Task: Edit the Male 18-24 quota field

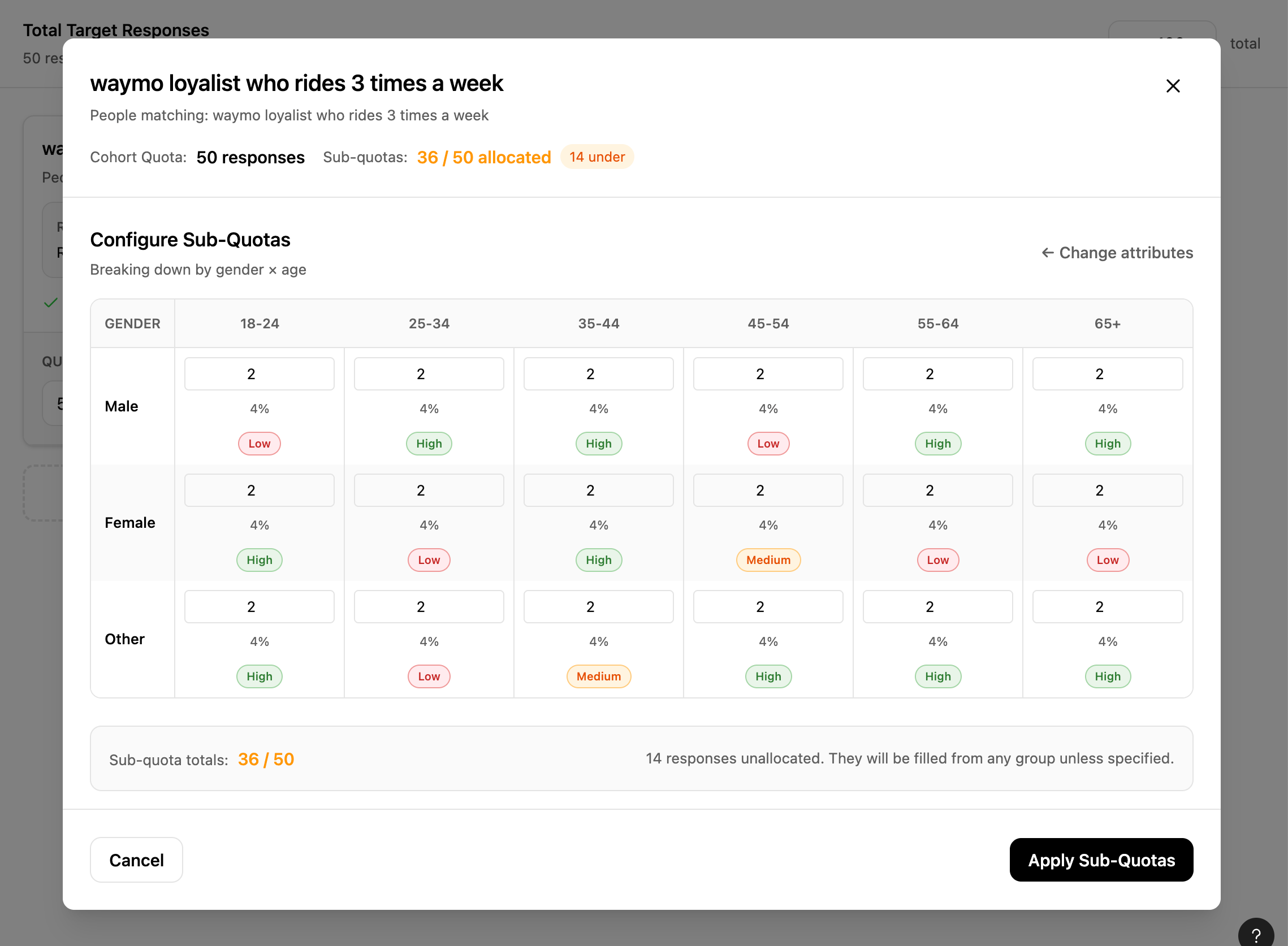Action: click(x=259, y=374)
